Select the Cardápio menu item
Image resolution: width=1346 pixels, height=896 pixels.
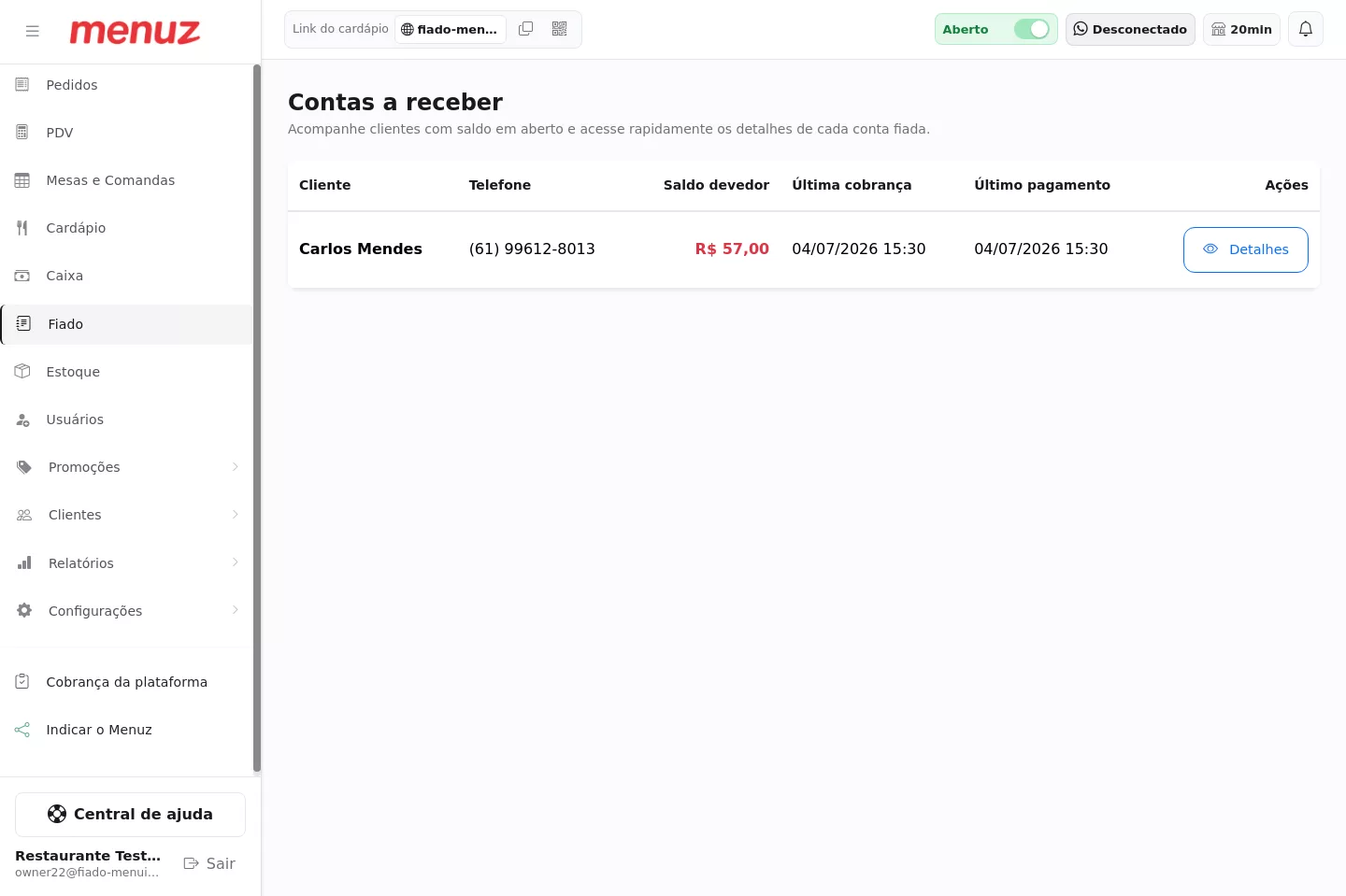[127, 228]
